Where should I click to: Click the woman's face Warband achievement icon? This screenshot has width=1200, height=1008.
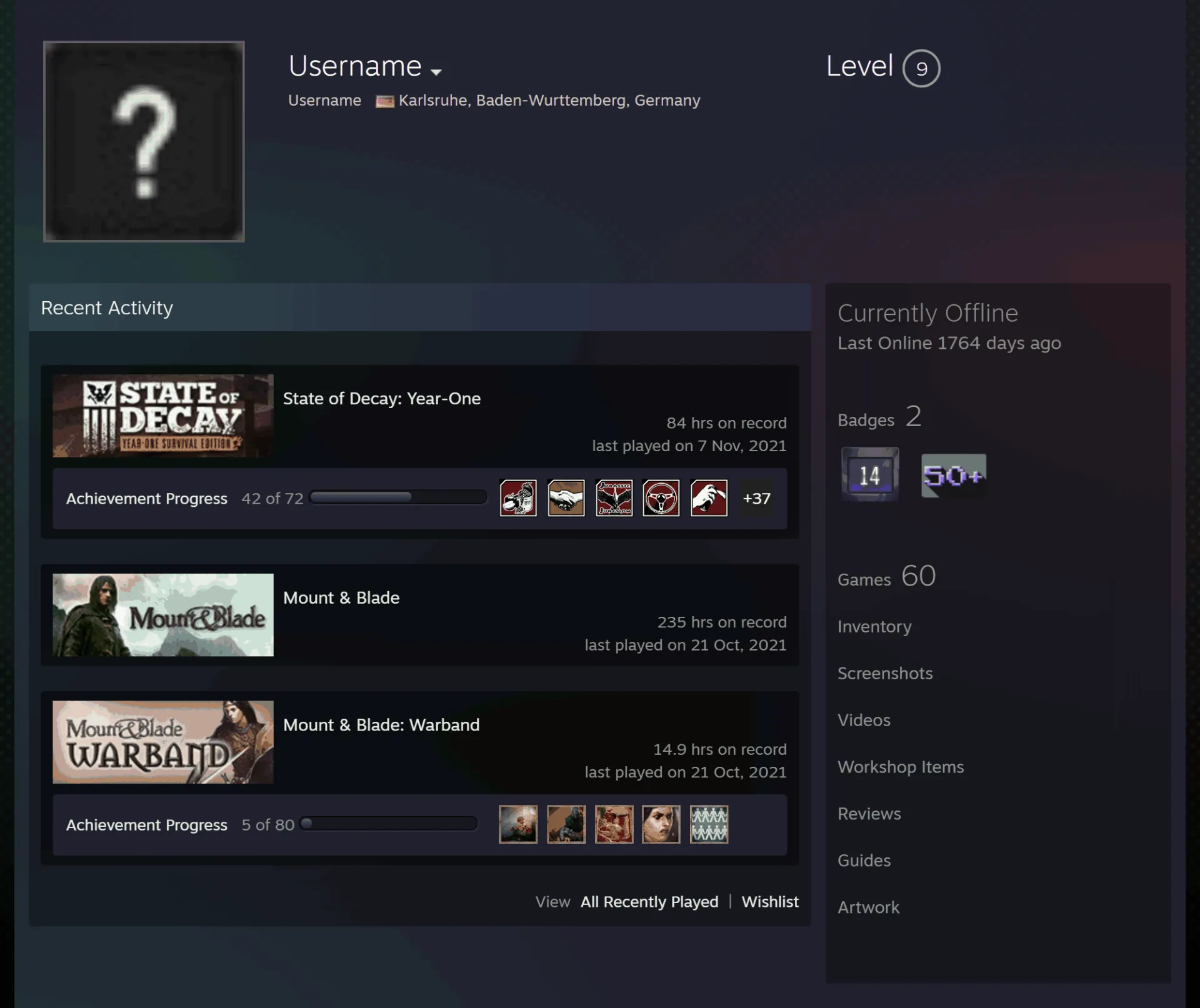[x=661, y=824]
